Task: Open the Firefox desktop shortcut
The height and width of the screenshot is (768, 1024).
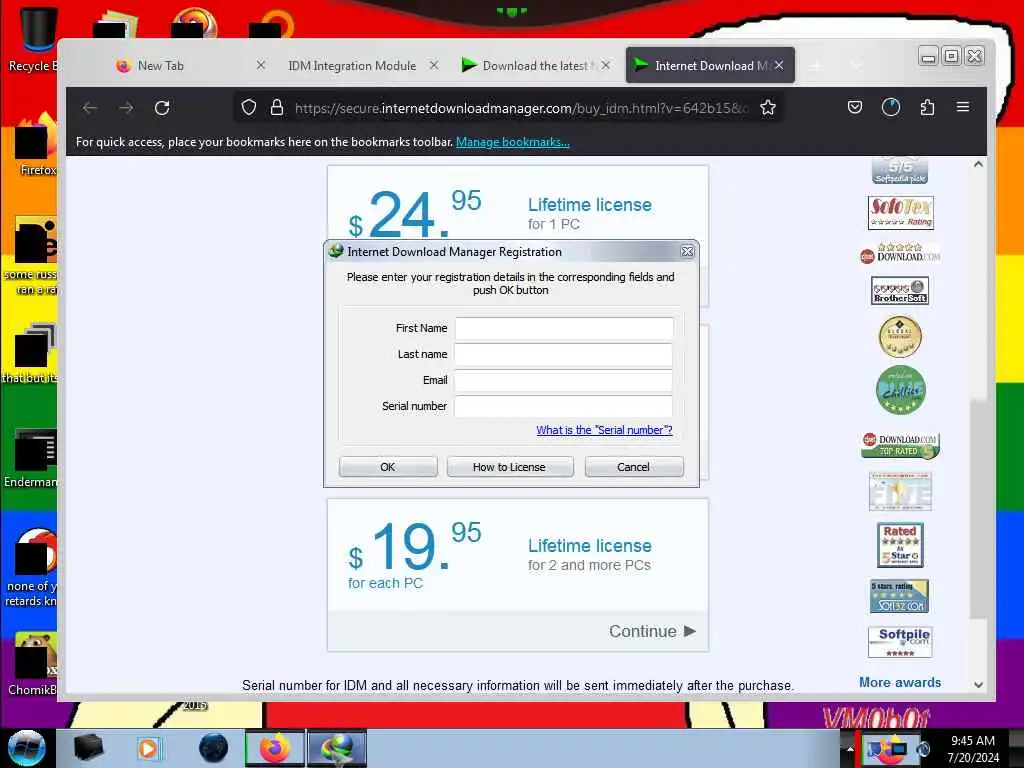Action: [x=34, y=145]
